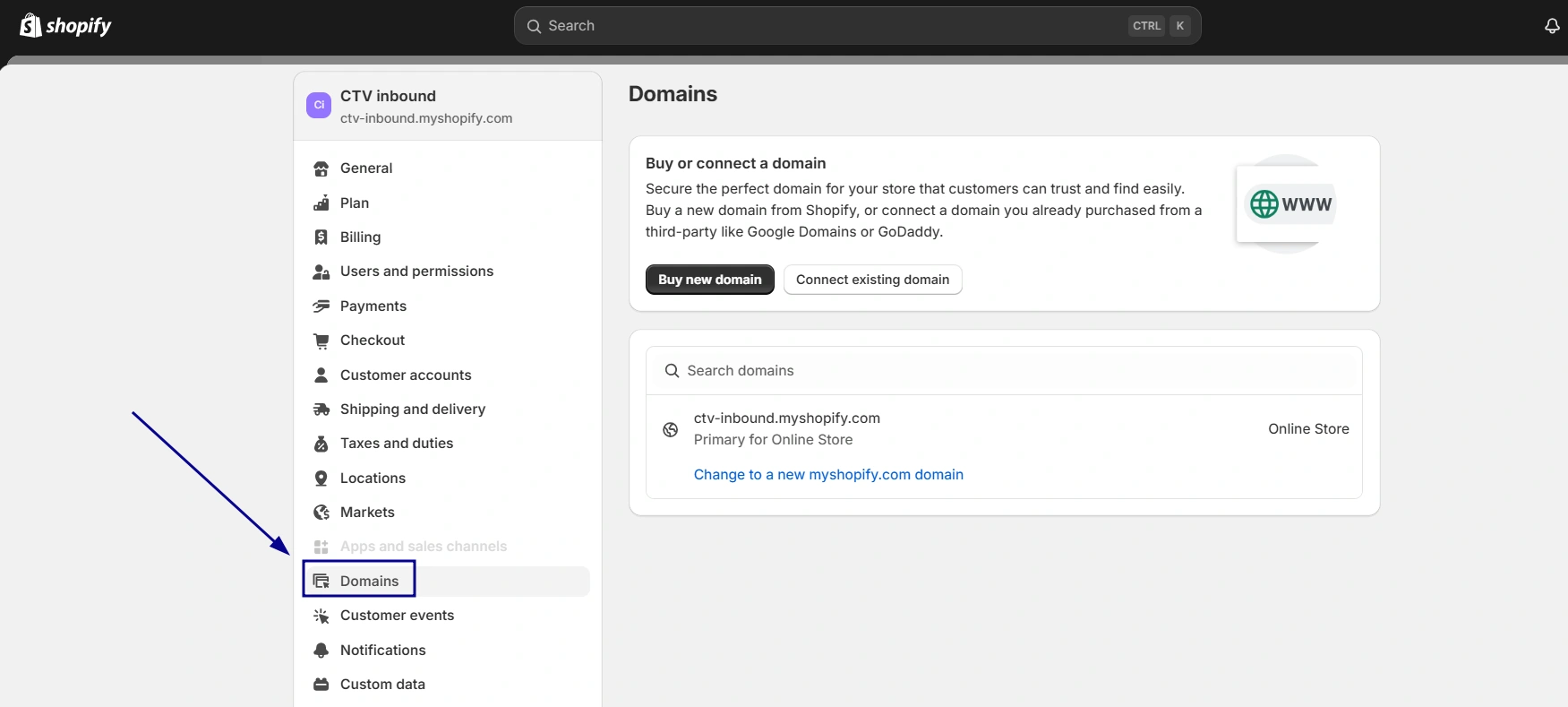Click the magnifier icon in Search domains
Viewport: 1568px width, 707px height.
pyautogui.click(x=672, y=371)
